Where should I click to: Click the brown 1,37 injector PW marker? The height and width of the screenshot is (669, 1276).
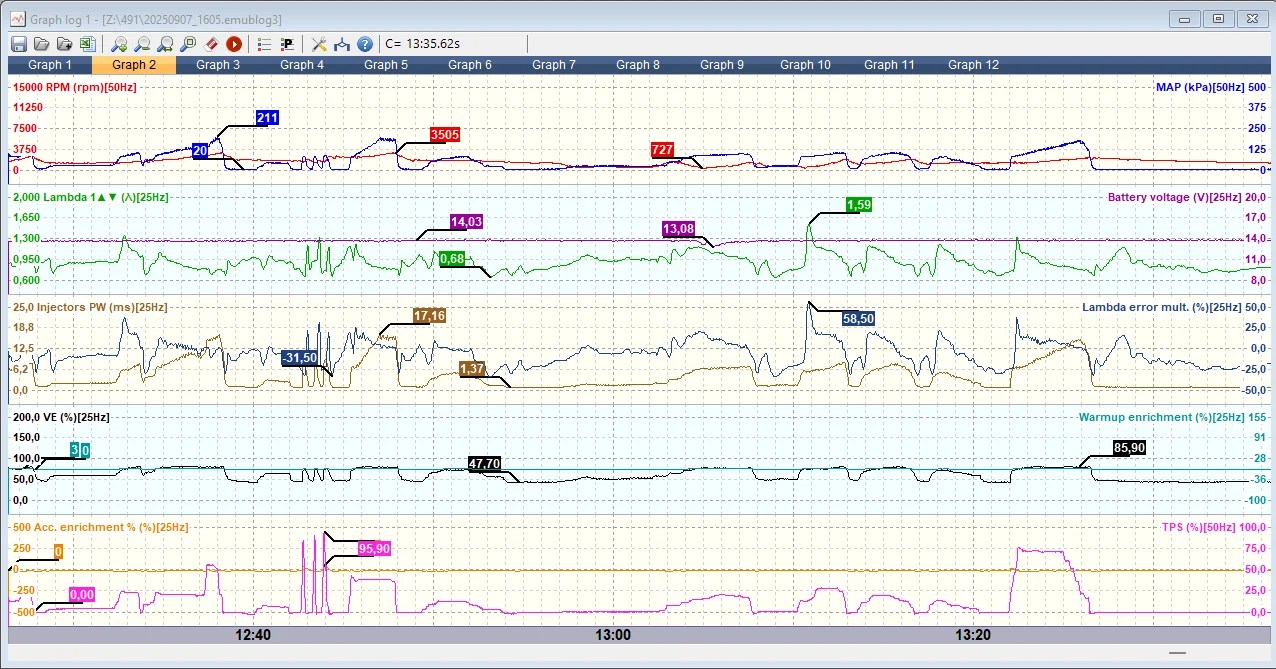[x=472, y=369]
